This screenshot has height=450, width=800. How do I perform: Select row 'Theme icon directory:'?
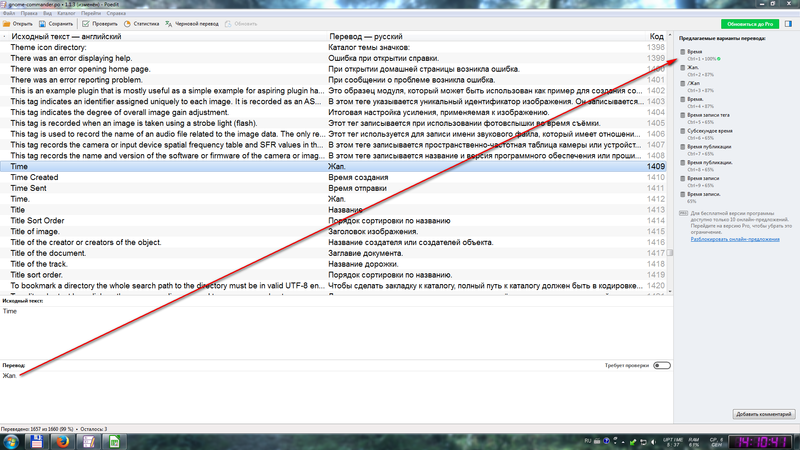tap(334, 47)
